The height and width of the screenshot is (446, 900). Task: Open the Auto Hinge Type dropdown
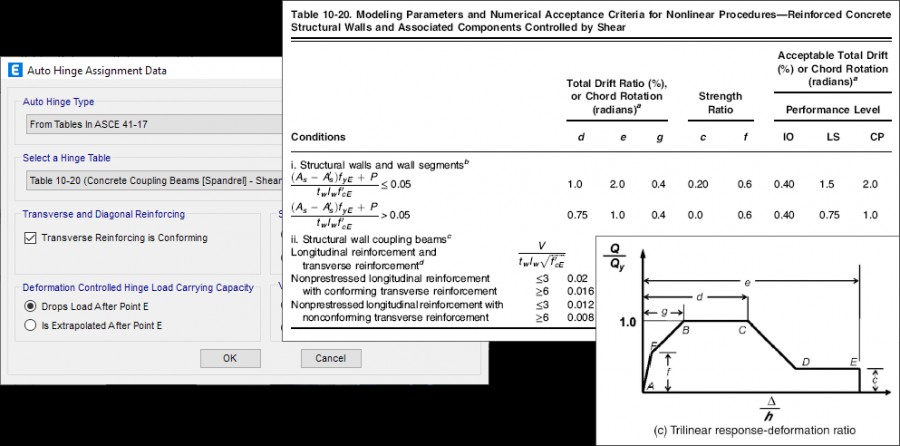click(150, 125)
